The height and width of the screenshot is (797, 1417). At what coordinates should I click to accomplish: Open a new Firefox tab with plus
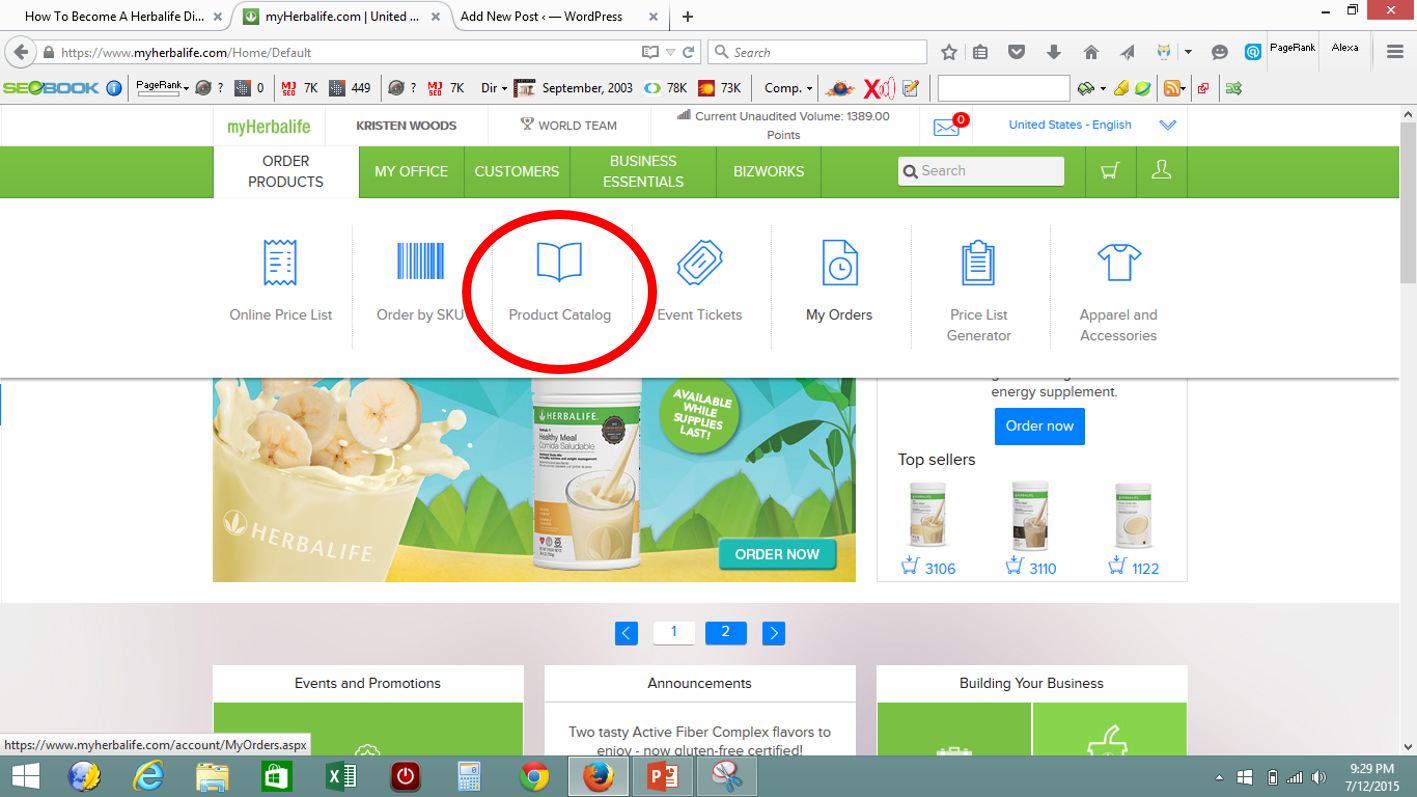click(688, 16)
